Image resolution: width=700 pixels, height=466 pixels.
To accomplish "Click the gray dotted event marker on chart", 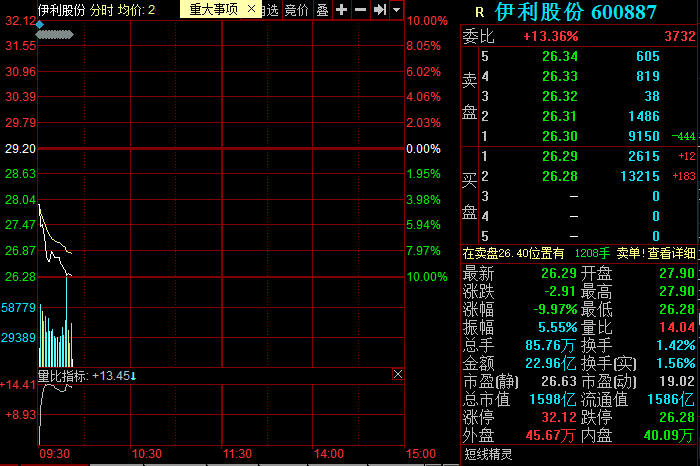I will pos(54,34).
